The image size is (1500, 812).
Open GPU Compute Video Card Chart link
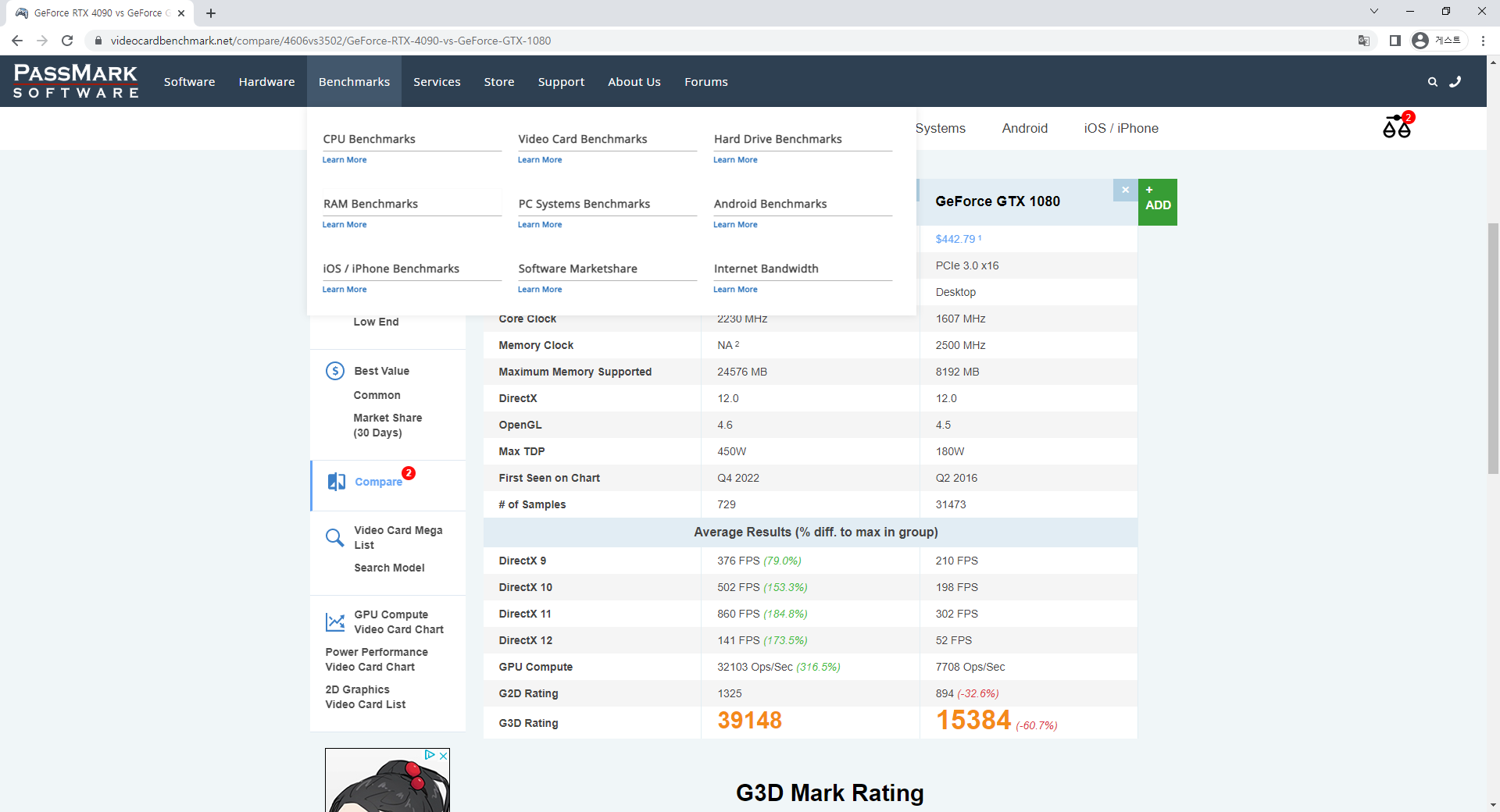398,621
